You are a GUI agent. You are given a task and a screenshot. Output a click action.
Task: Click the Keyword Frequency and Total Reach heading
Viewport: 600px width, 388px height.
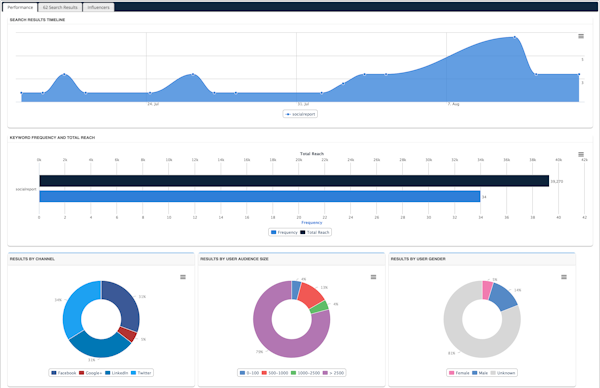(52, 137)
